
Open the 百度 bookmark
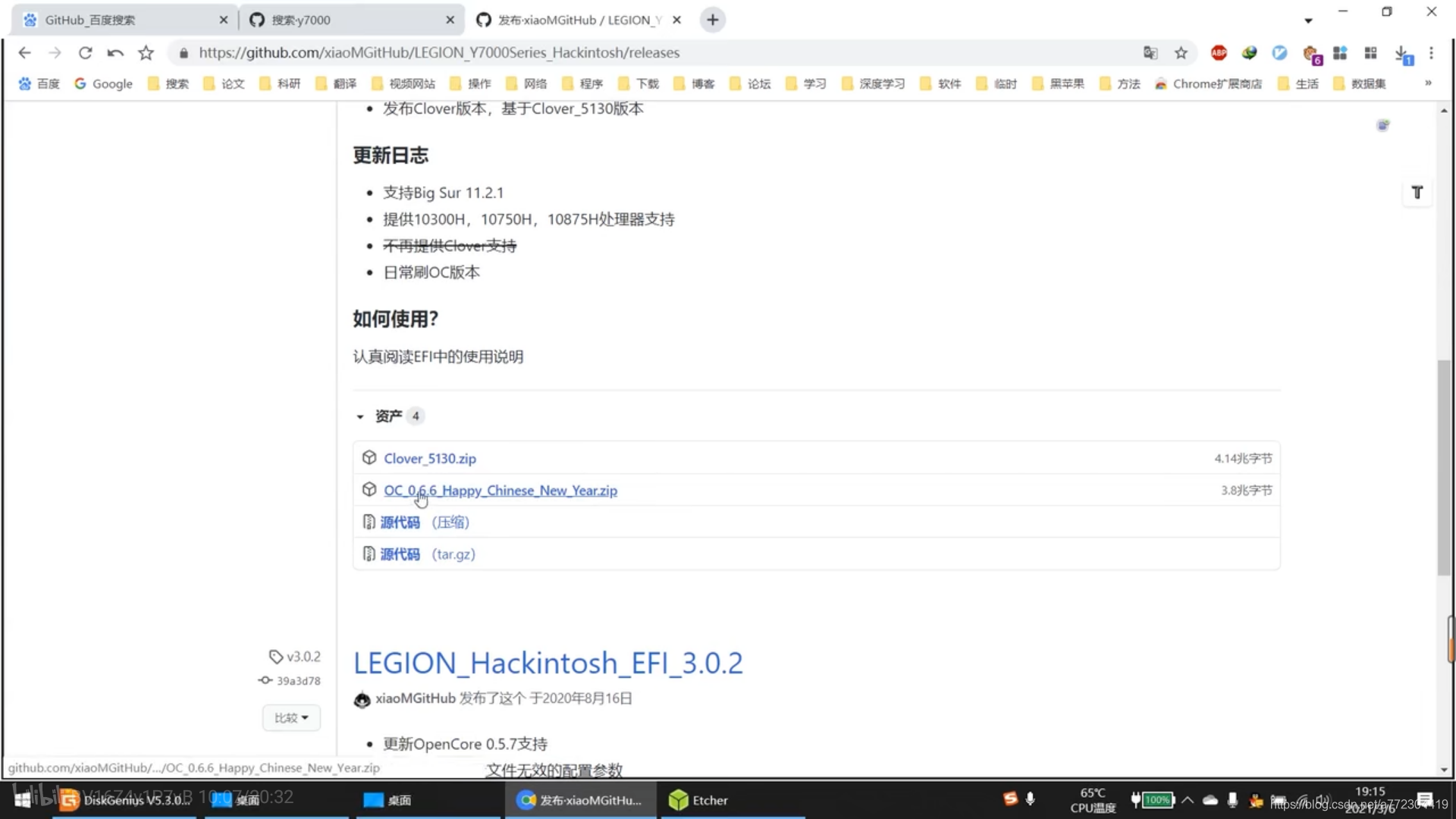point(39,83)
